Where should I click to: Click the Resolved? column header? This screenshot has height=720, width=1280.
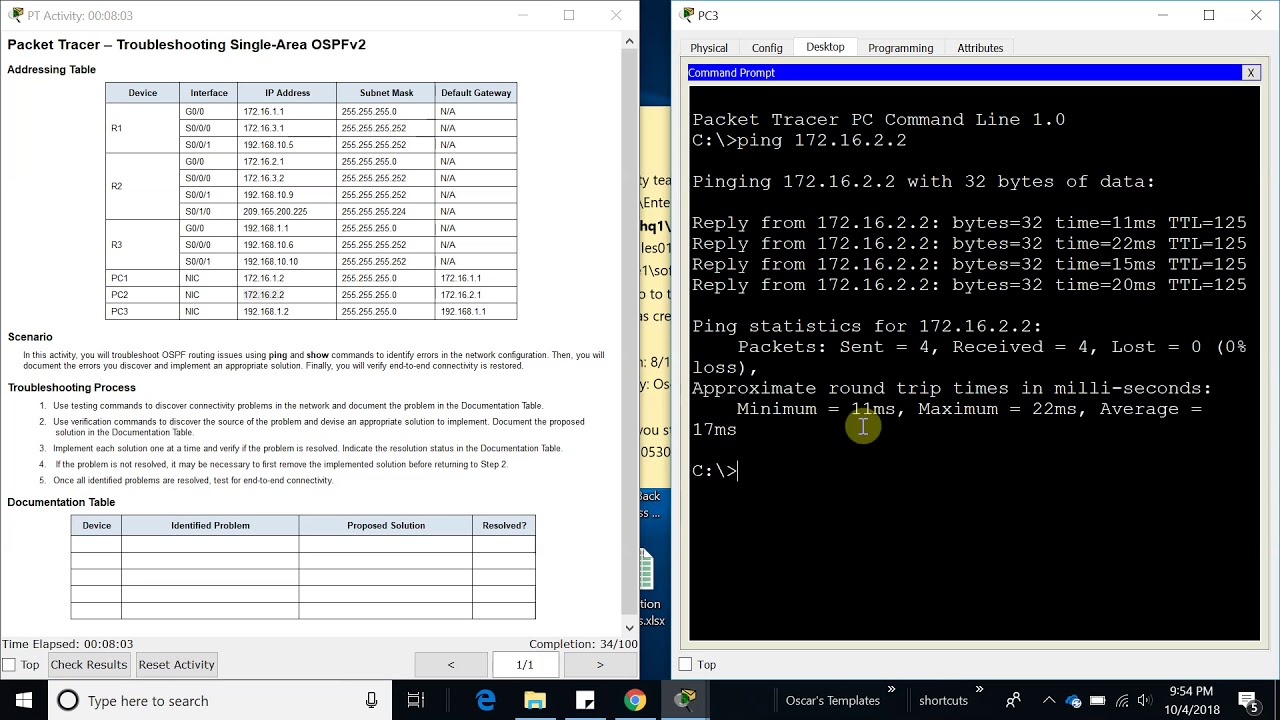pyautogui.click(x=504, y=525)
